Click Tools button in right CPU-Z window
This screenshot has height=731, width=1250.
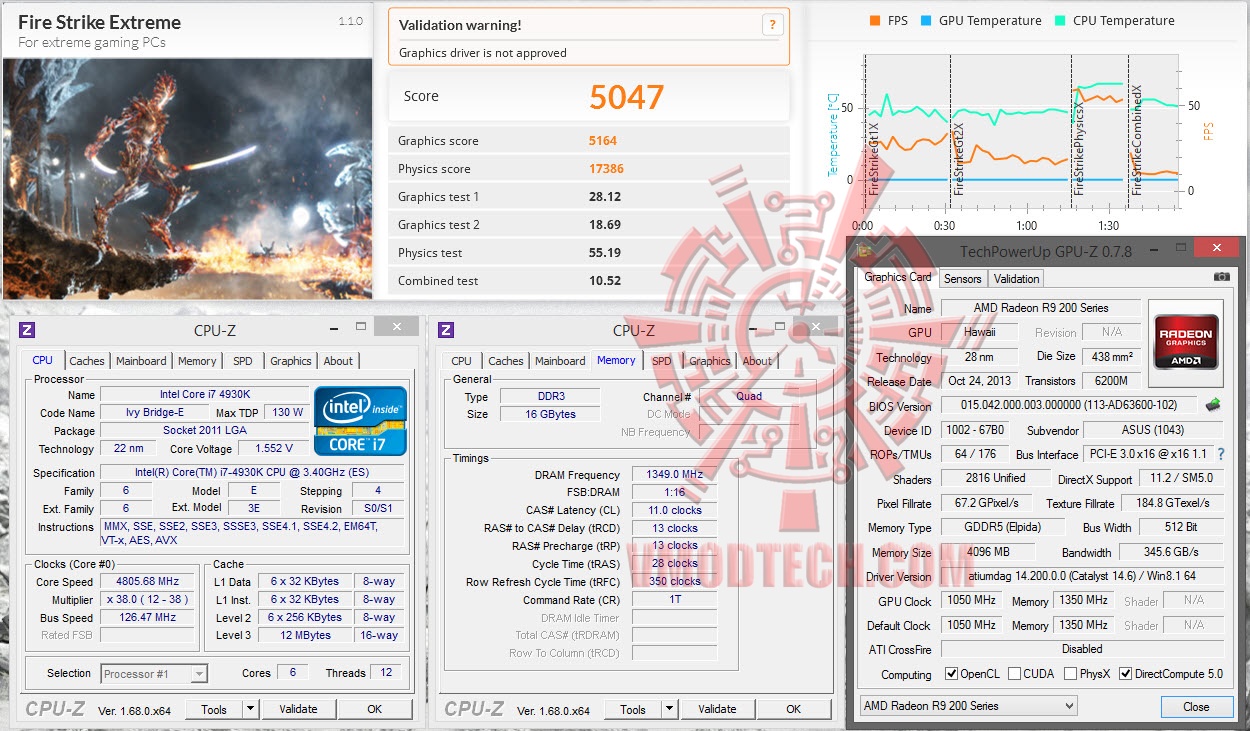coord(633,710)
